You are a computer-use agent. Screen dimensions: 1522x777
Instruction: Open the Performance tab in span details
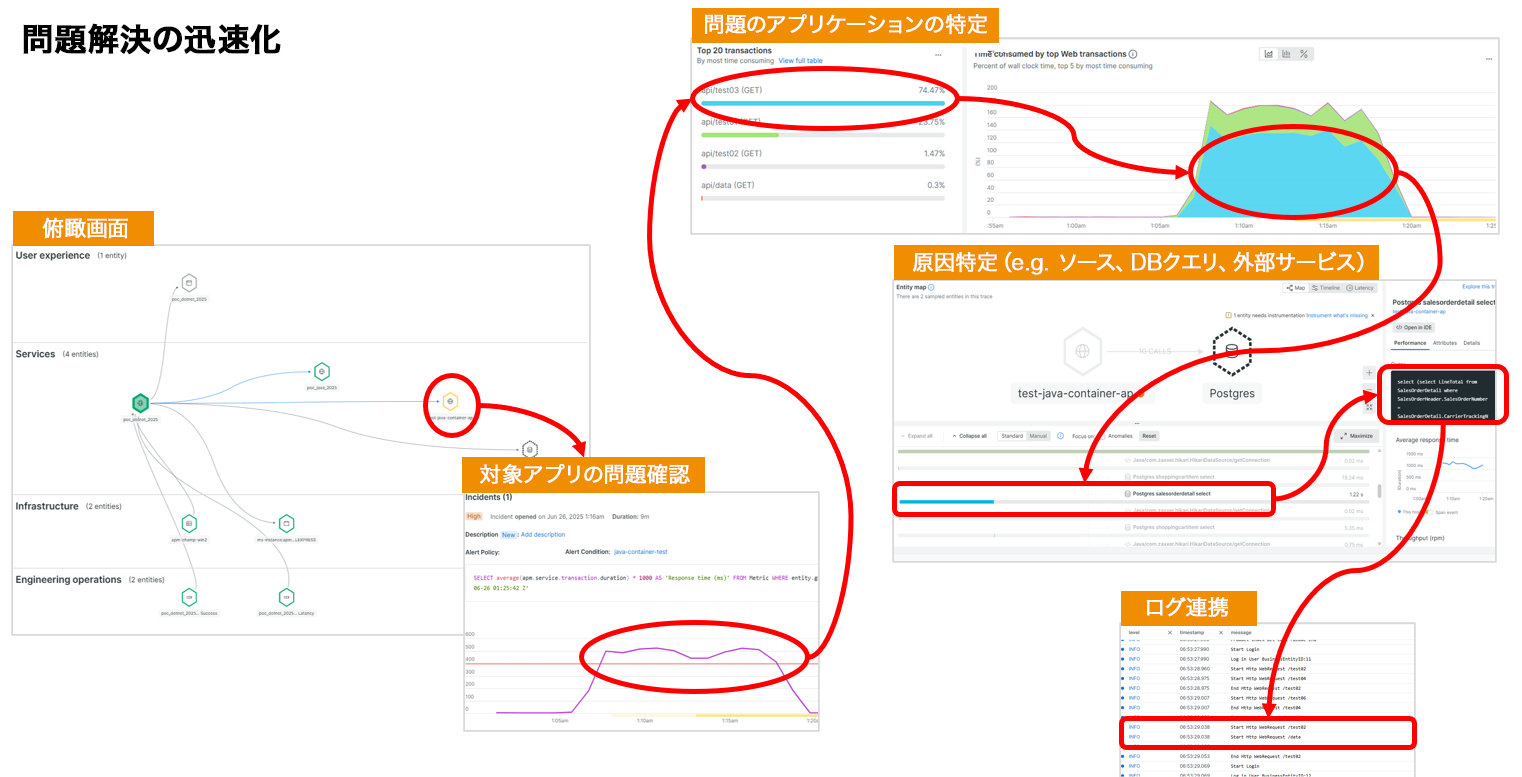coord(1410,343)
